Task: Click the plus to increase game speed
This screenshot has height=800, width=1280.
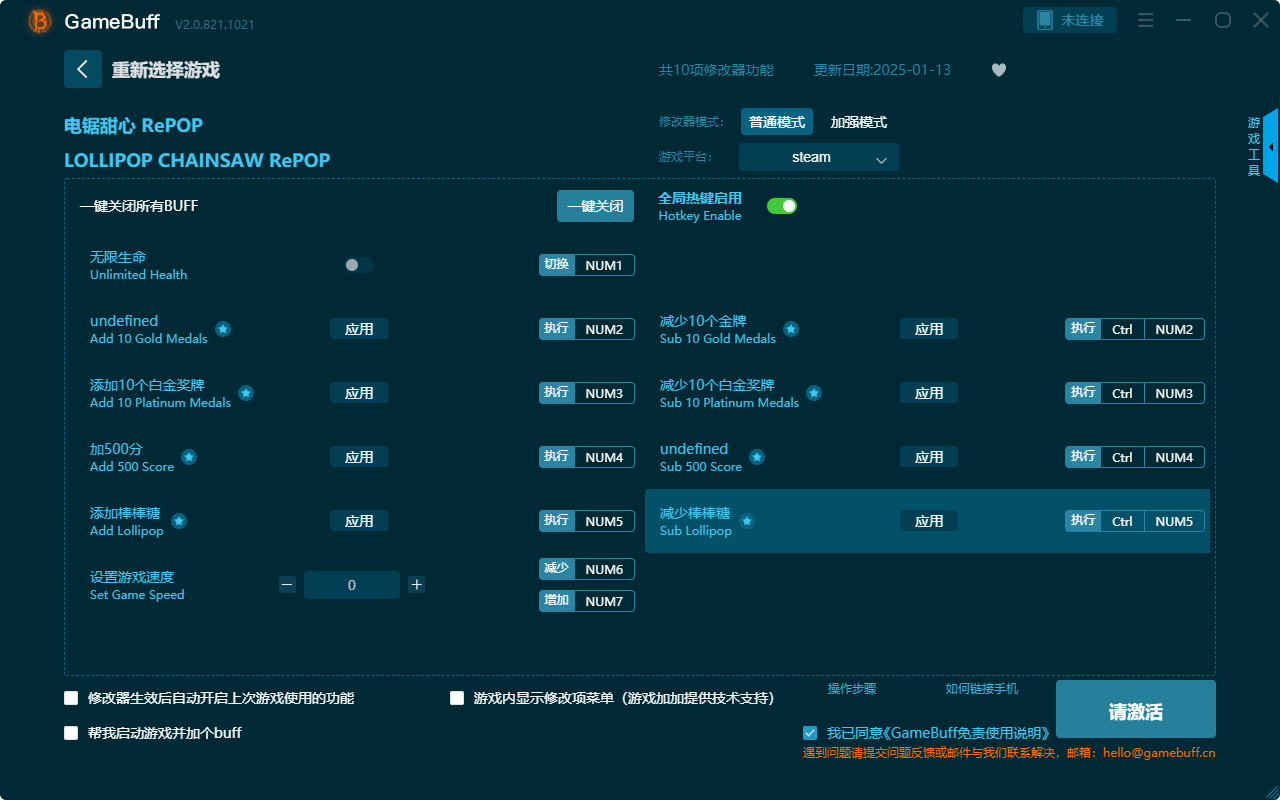Action: point(416,584)
